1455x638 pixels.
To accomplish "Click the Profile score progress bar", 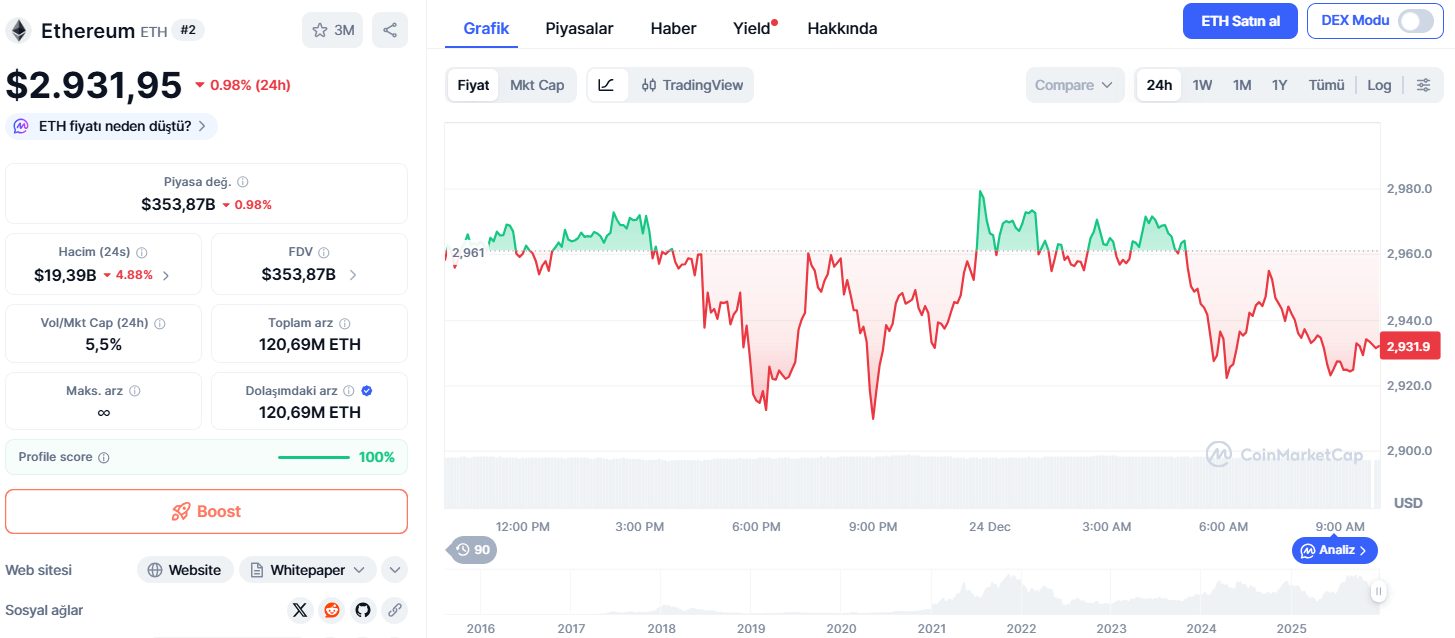I will (314, 457).
